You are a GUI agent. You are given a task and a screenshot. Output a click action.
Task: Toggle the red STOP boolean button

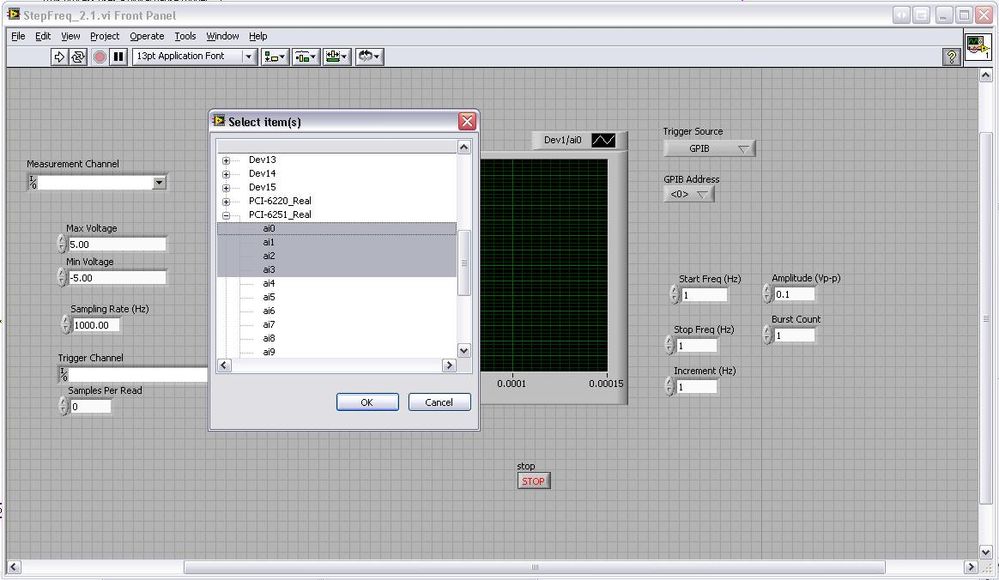point(533,481)
